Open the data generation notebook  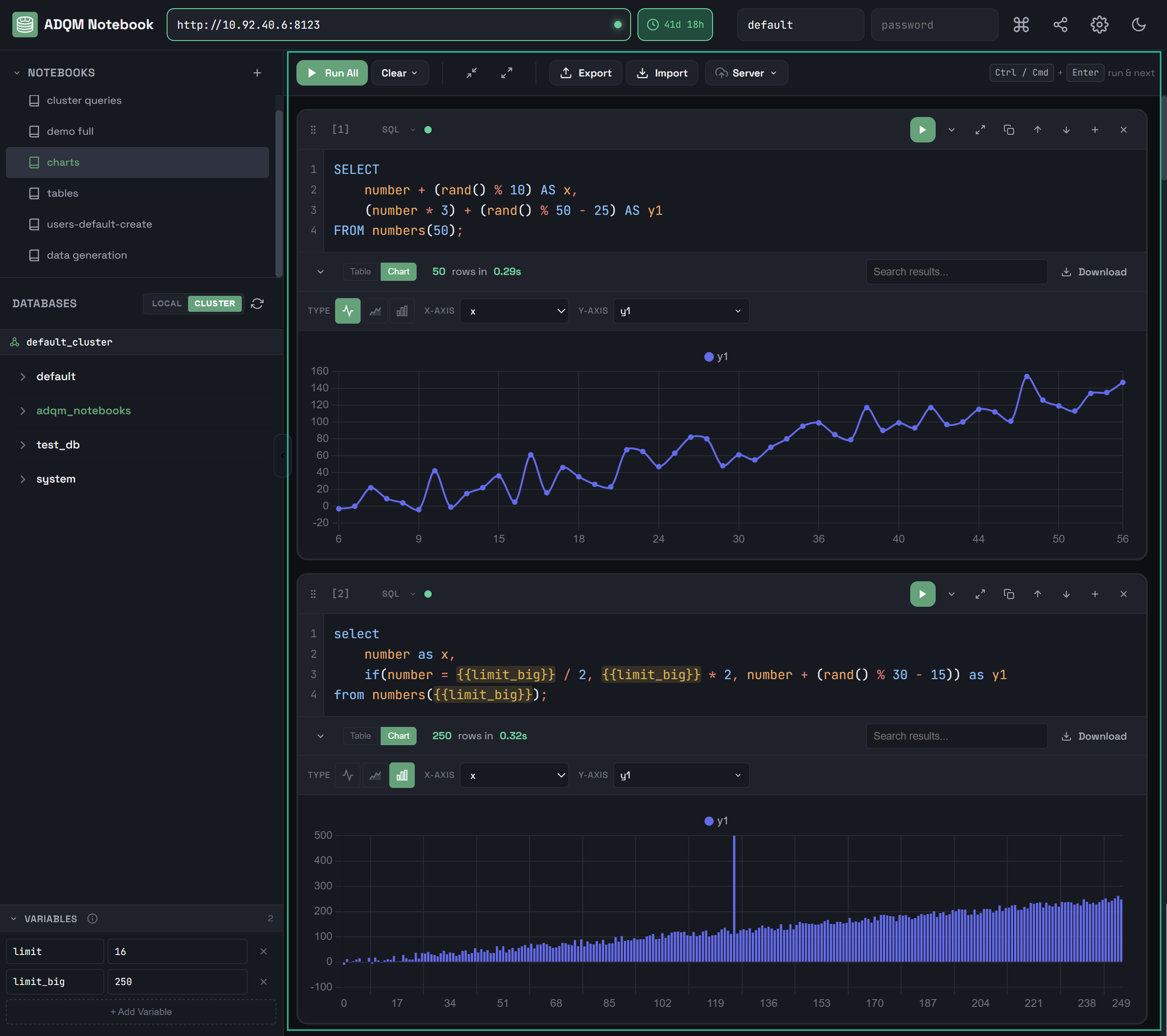[x=87, y=255]
